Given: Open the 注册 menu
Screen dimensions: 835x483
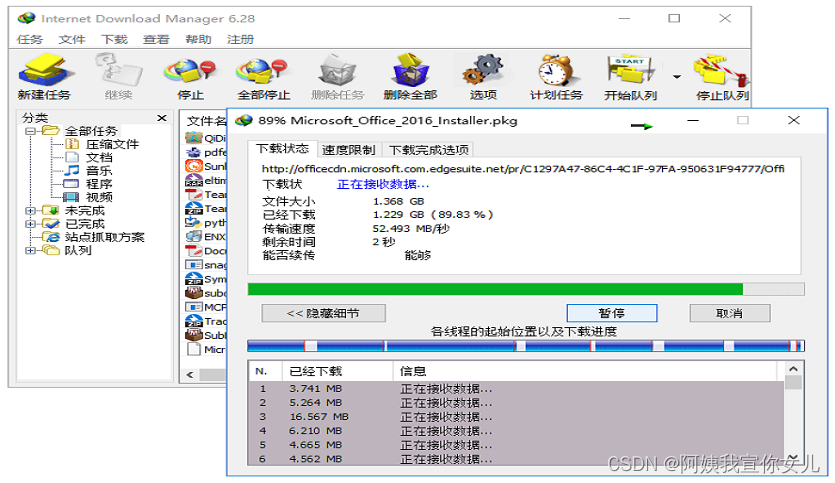Looking at the screenshot, I should click(x=240, y=39).
